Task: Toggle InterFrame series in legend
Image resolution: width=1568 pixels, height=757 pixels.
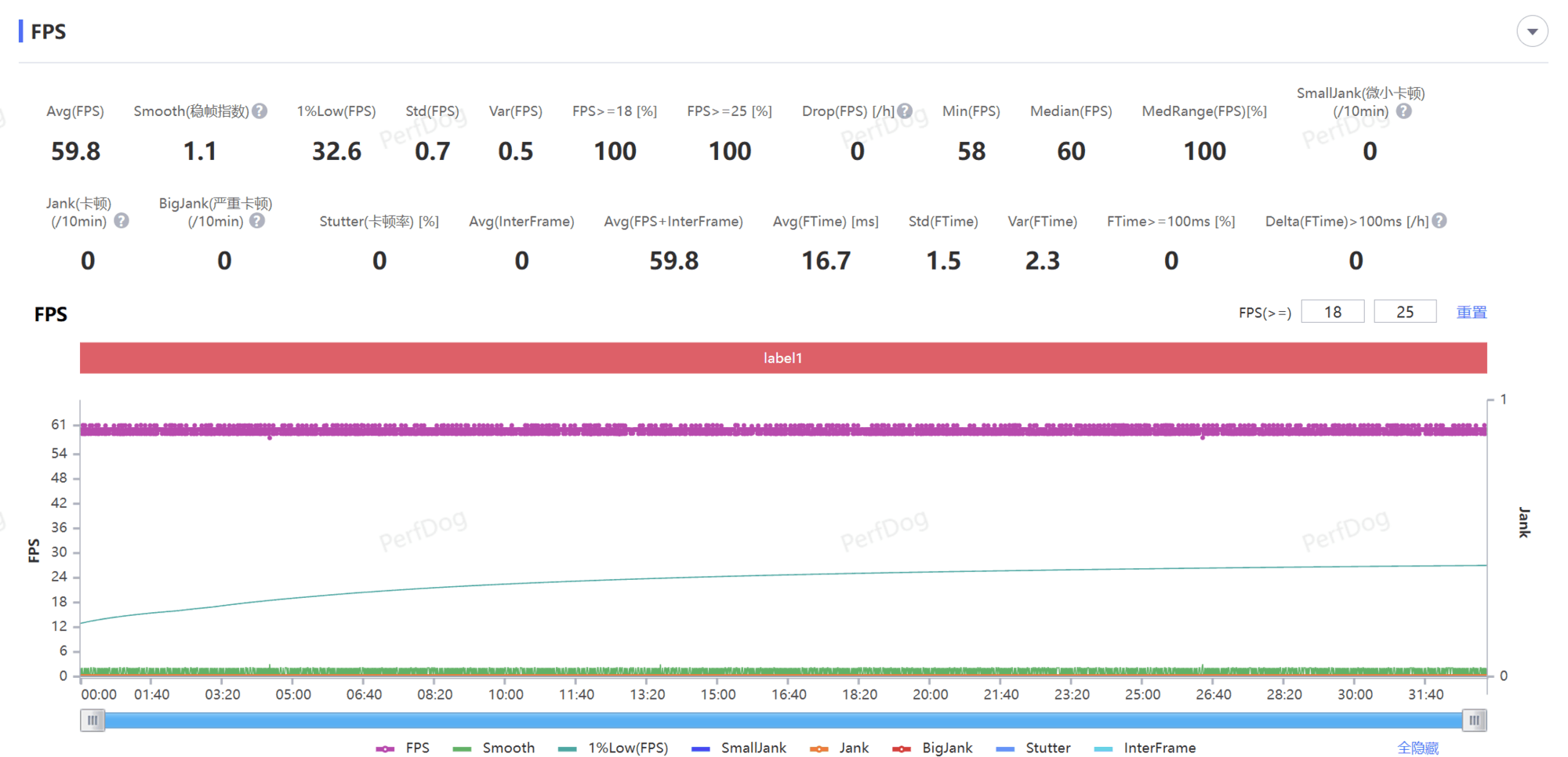Action: [x=1145, y=748]
